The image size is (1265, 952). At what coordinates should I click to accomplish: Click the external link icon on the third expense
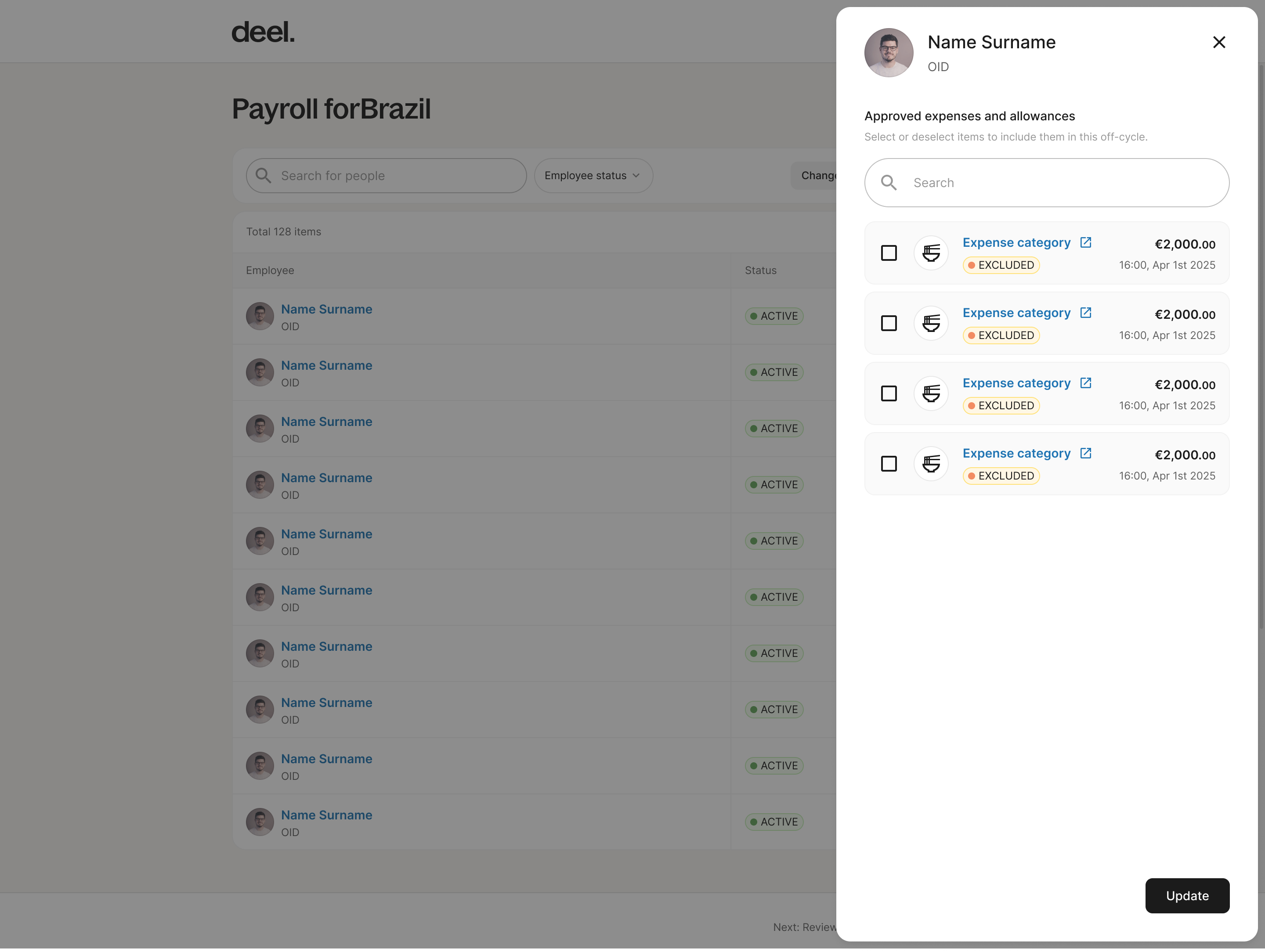pyautogui.click(x=1085, y=382)
